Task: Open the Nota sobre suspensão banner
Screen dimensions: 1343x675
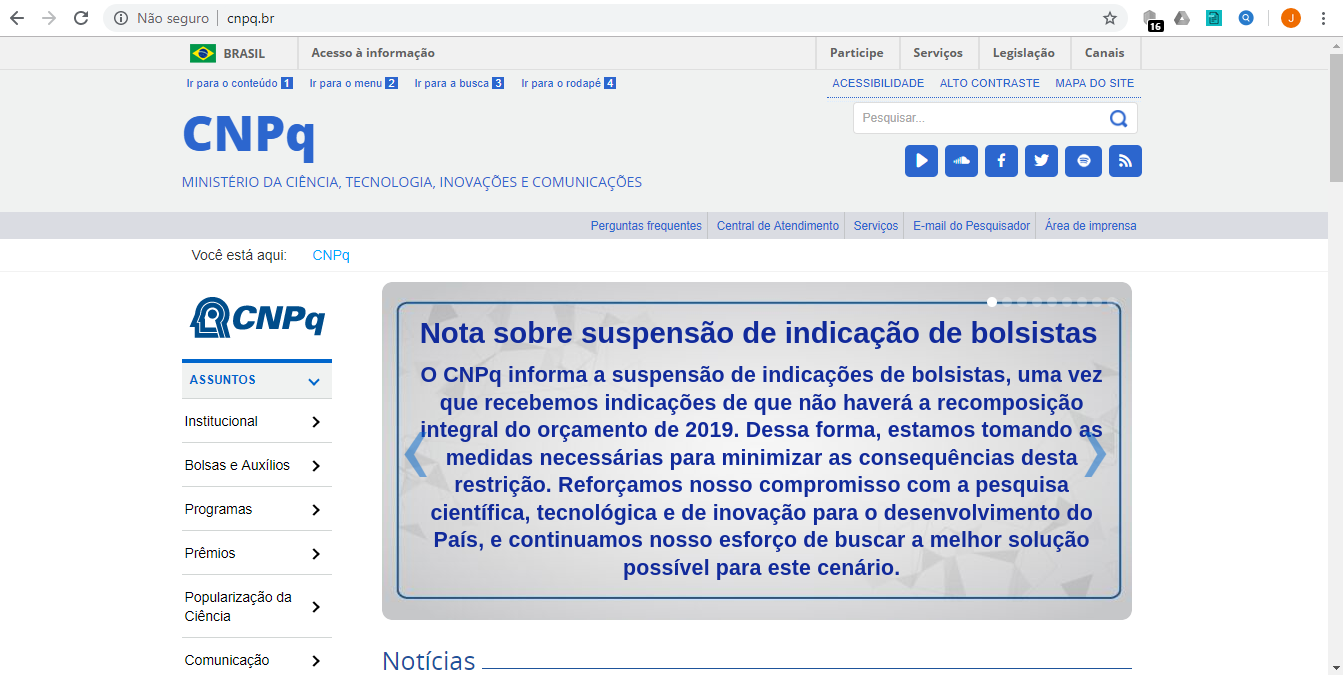Action: tap(758, 450)
